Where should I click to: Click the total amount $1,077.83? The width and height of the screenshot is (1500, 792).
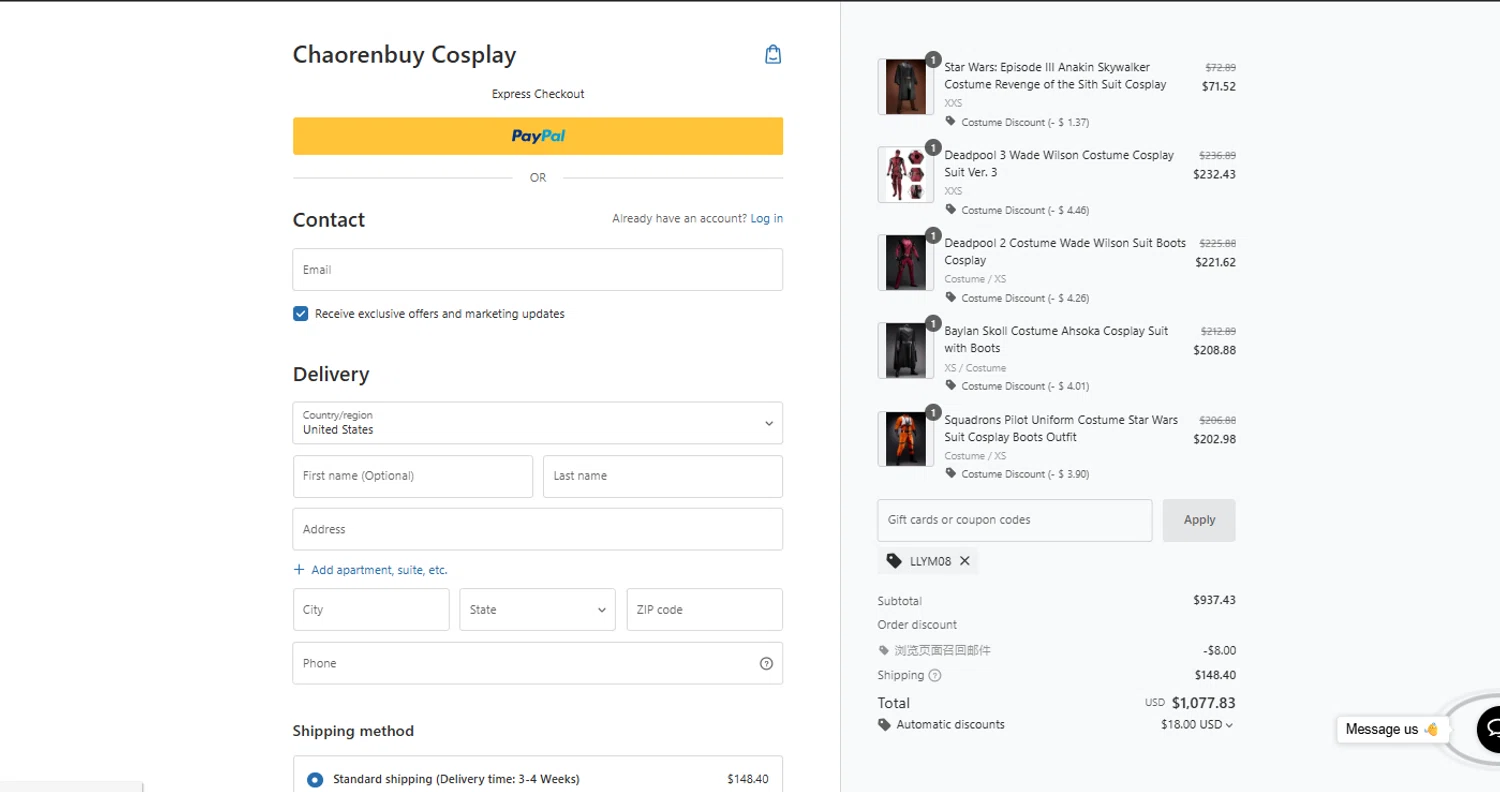coord(1203,703)
